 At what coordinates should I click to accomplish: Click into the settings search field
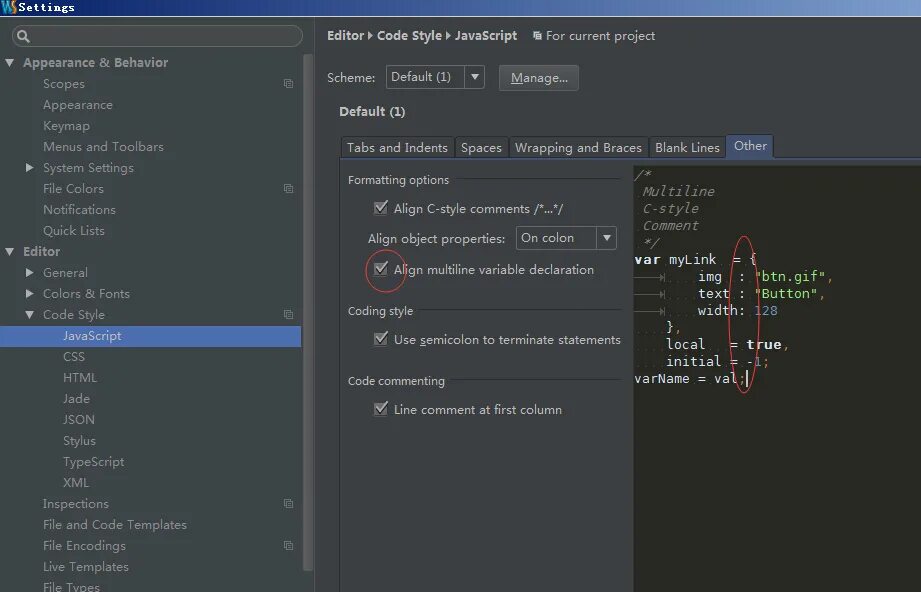[157, 36]
